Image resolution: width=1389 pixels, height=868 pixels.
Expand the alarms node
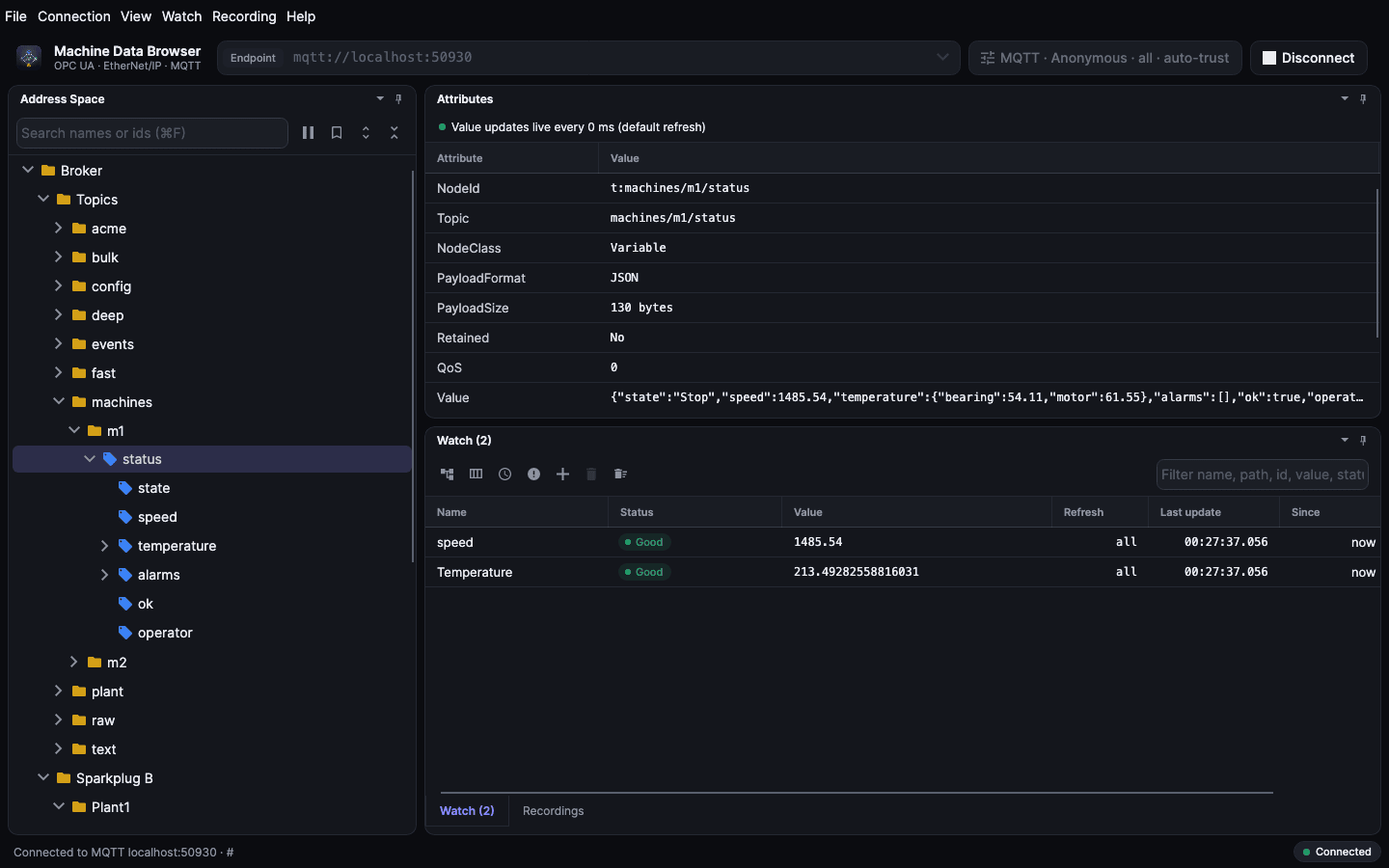105,575
